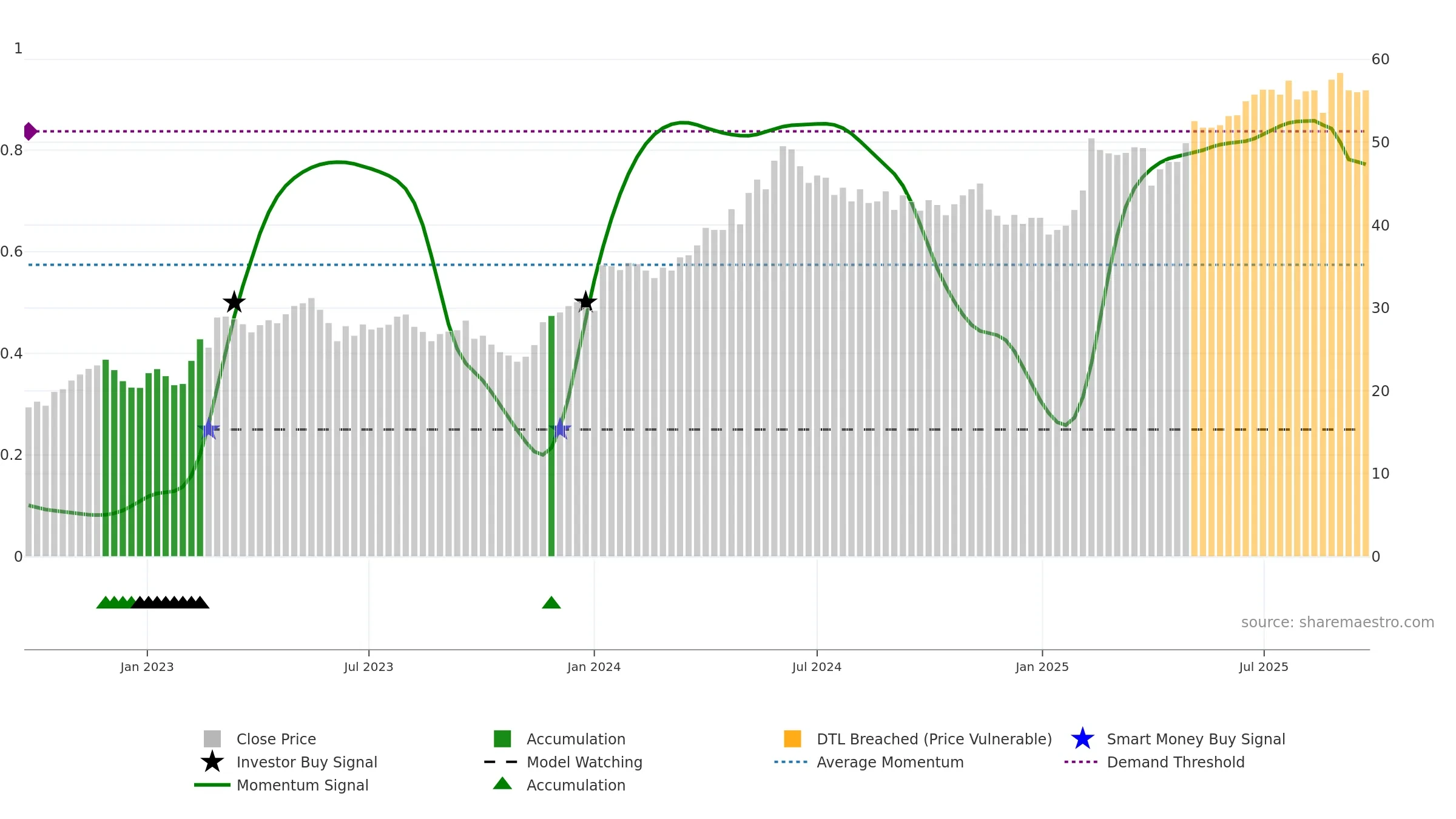Viewport: 1456px width, 819px height.
Task: Click the Jan 2024 axis label
Action: coord(593,667)
